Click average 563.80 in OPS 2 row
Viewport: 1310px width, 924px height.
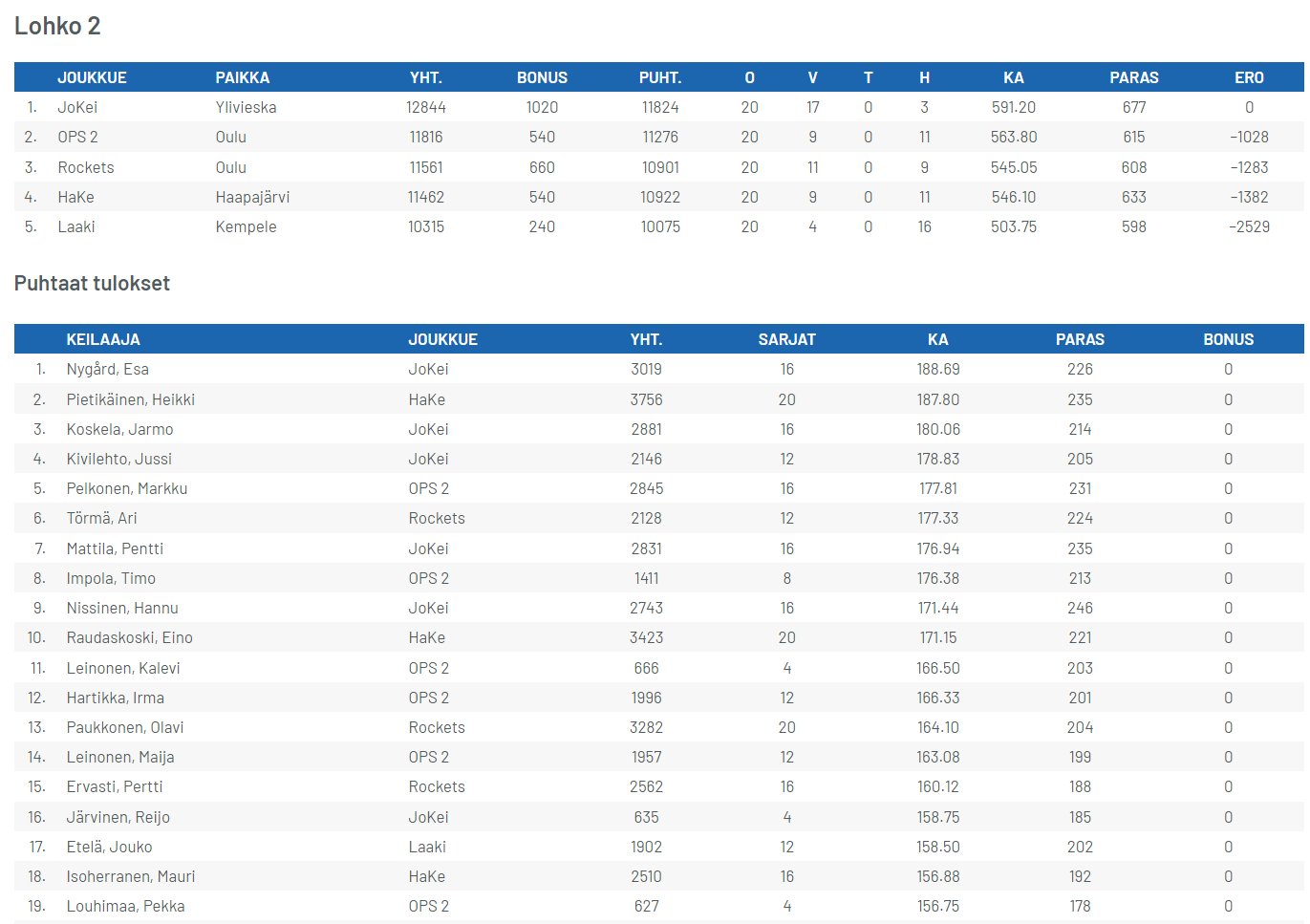click(1014, 137)
